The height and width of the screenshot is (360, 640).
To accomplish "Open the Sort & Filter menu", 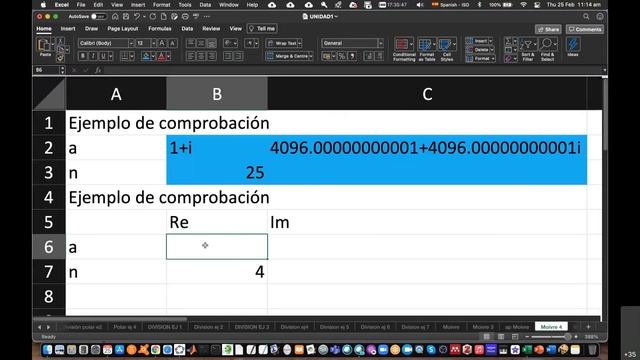I will click(528, 49).
